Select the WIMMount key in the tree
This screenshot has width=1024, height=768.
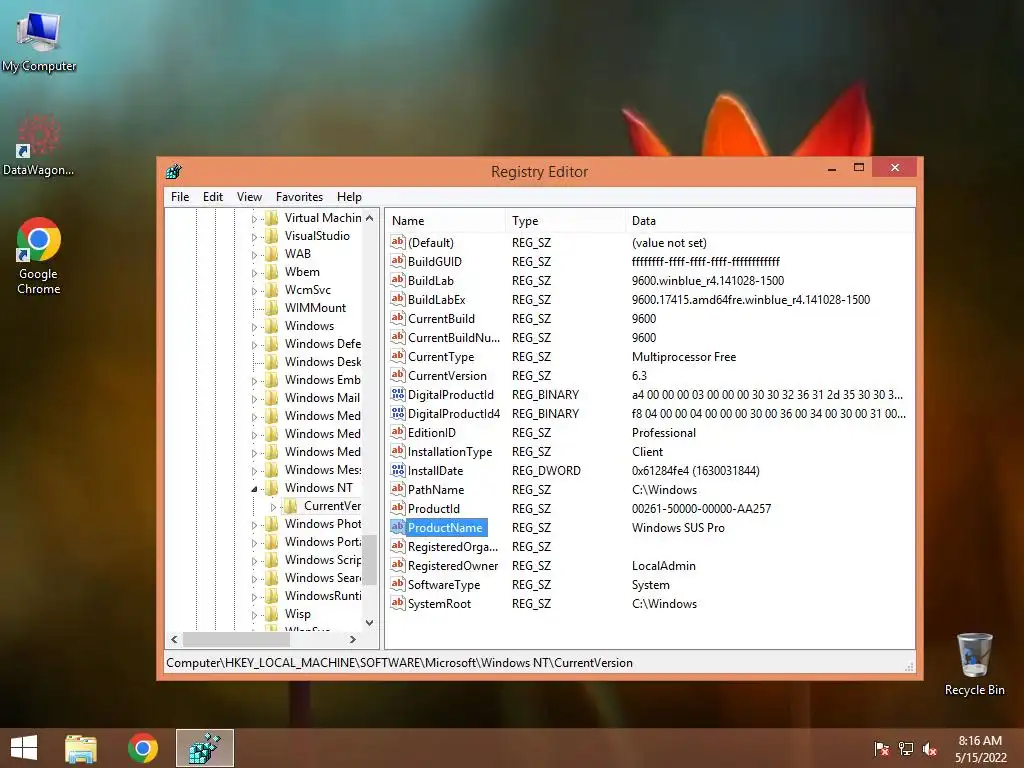pyautogui.click(x=315, y=308)
